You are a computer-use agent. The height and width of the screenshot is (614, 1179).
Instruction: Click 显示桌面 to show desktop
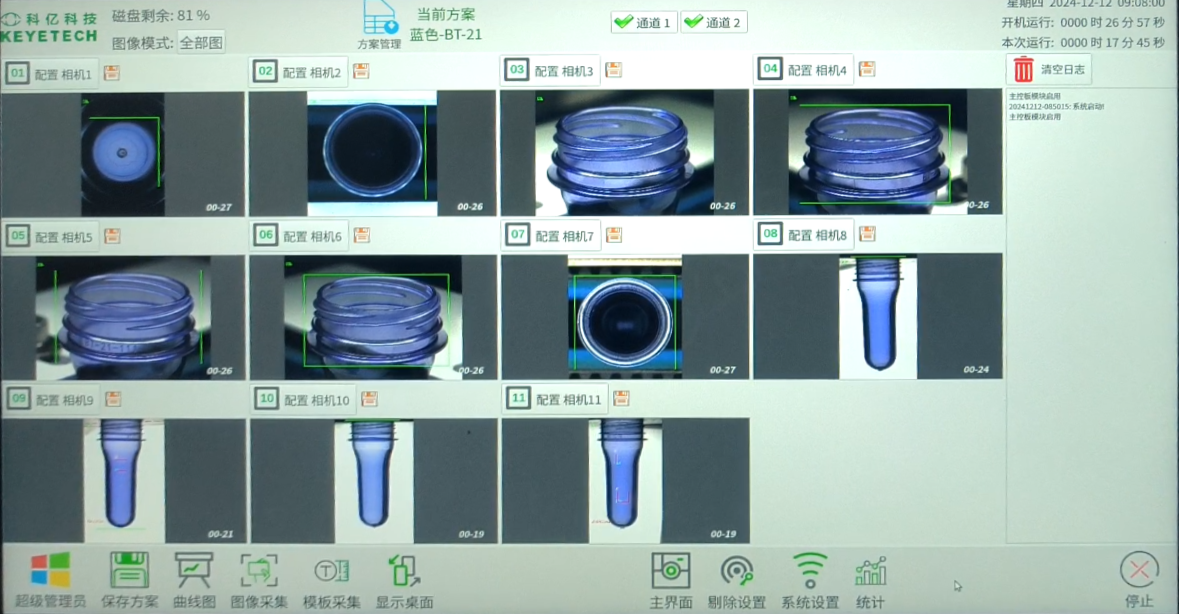tap(404, 572)
